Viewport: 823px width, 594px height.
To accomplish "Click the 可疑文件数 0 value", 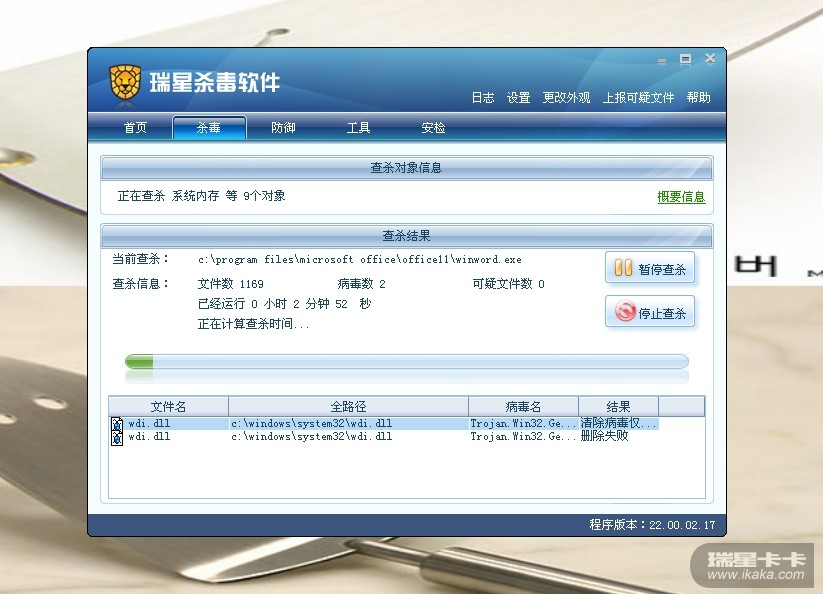I will 508,284.
